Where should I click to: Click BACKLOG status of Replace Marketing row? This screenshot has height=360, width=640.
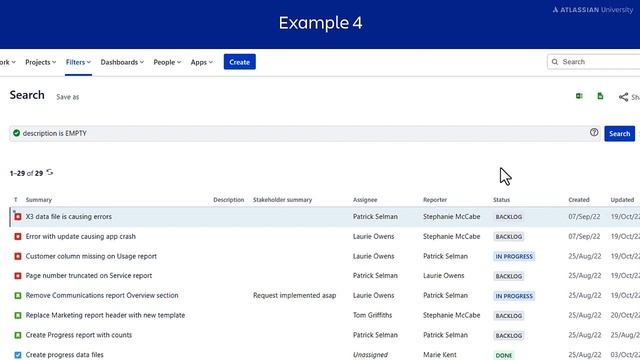pyautogui.click(x=509, y=316)
